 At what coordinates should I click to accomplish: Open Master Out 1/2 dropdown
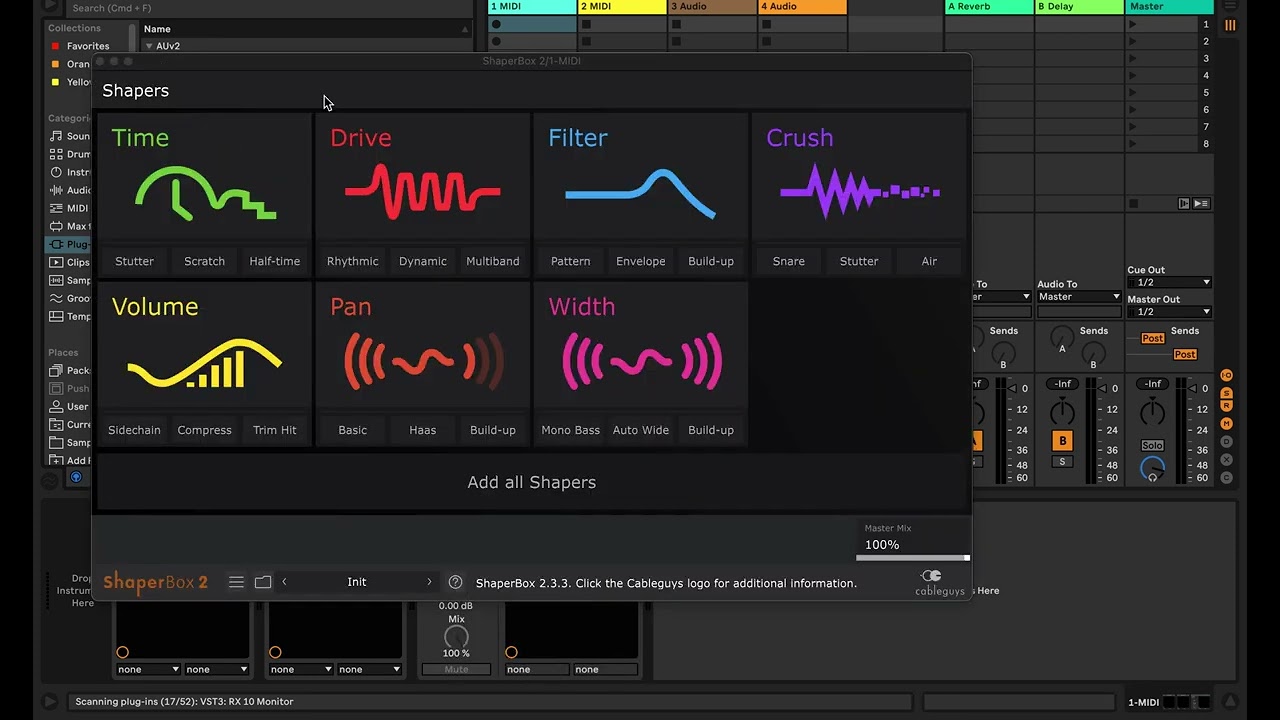pos(1169,312)
